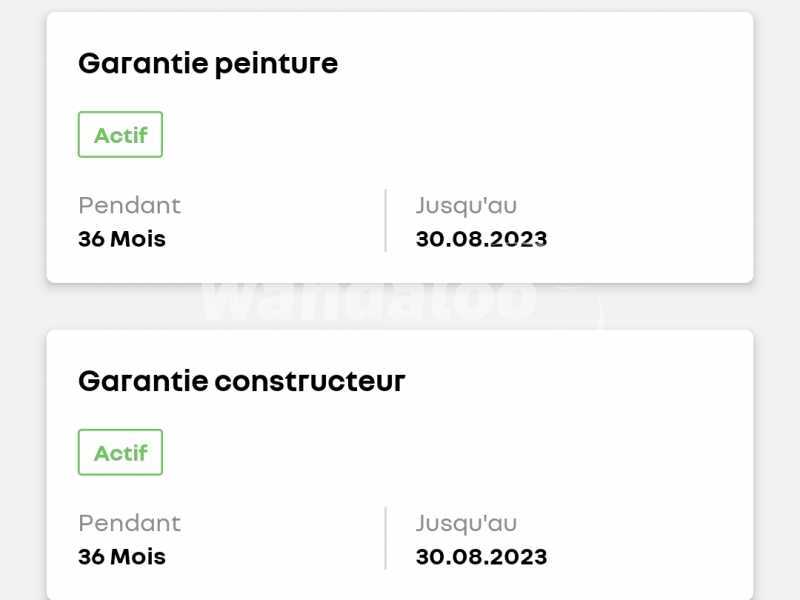Click empty space right of constructeur Actif badge
Viewport: 800px width, 600px height.
pos(450,453)
